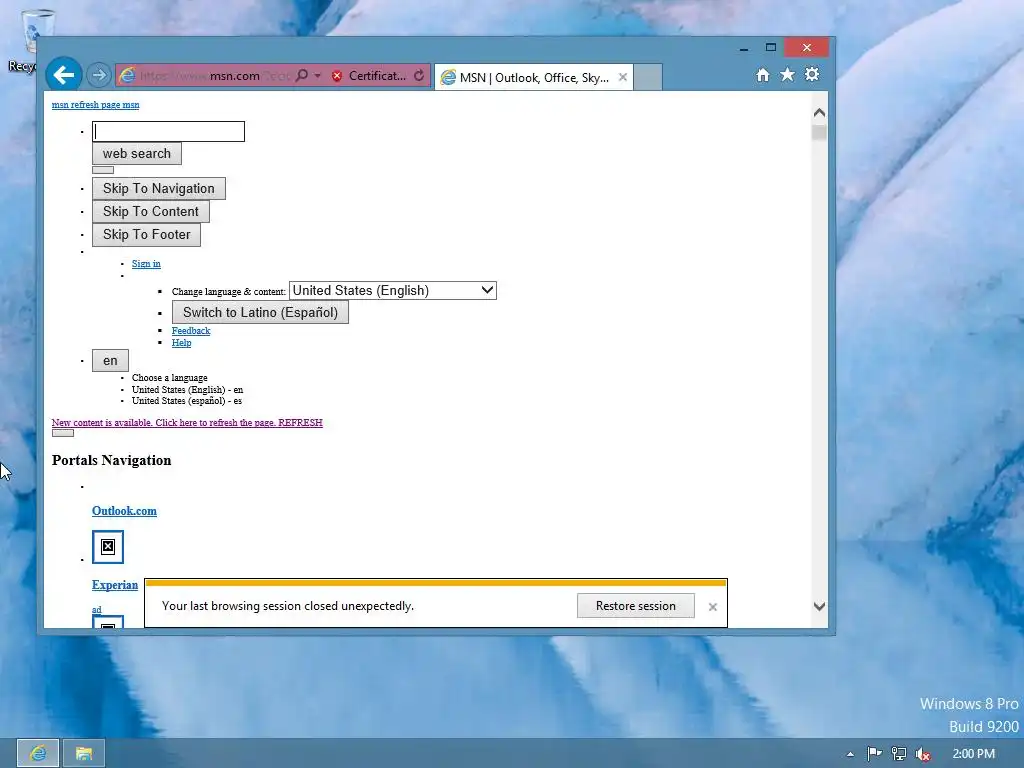Click Skip To Footer button
1024x768 pixels.
tap(146, 234)
